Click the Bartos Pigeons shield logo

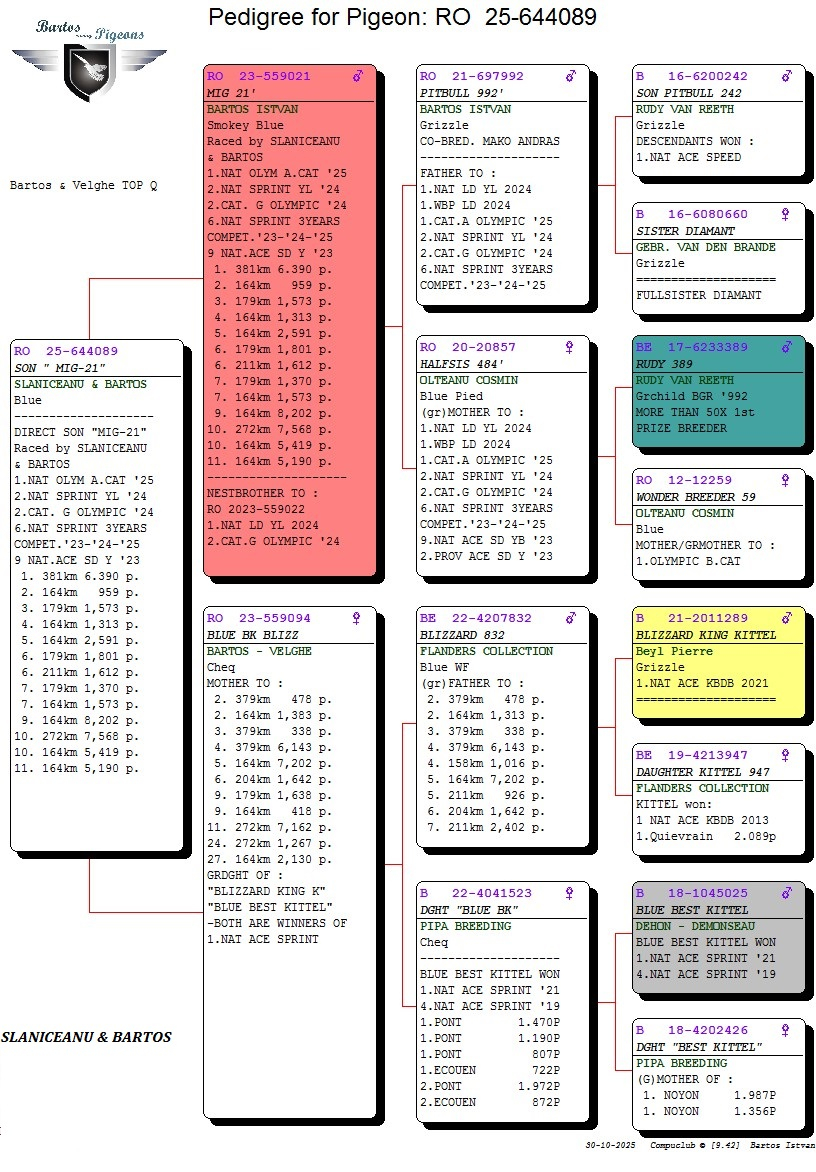[x=86, y=68]
